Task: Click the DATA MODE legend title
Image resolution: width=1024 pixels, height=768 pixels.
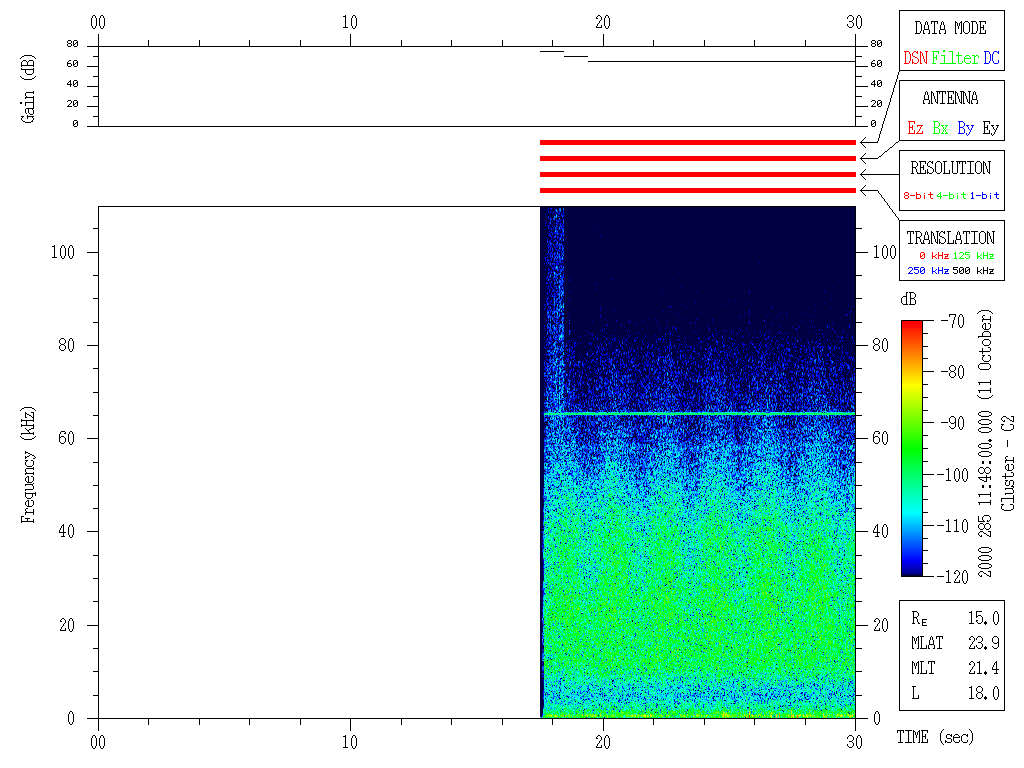Action: coord(950,28)
